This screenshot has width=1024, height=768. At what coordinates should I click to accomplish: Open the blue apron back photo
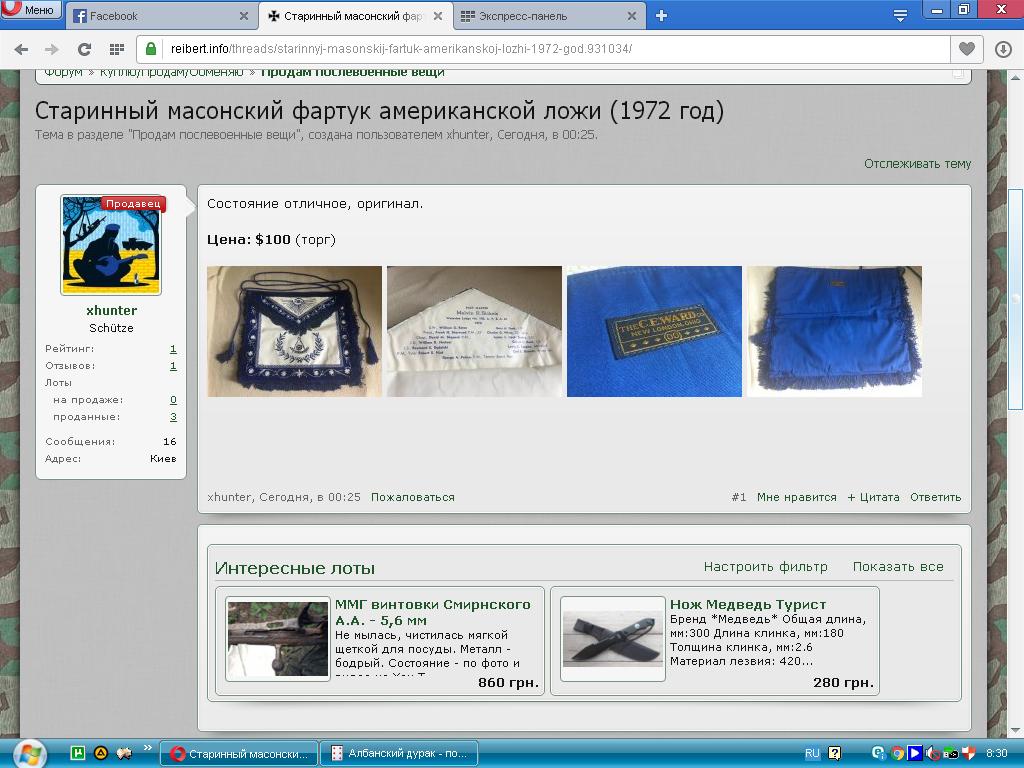[835, 331]
